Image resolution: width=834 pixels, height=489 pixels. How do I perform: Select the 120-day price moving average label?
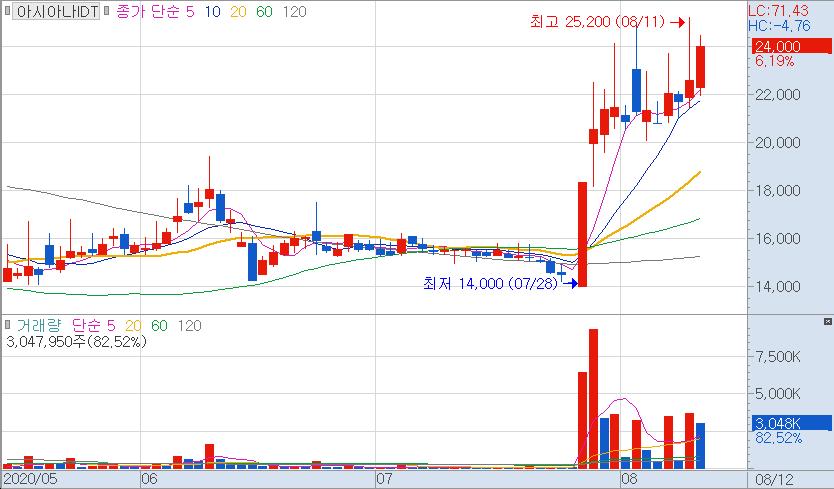[294, 12]
